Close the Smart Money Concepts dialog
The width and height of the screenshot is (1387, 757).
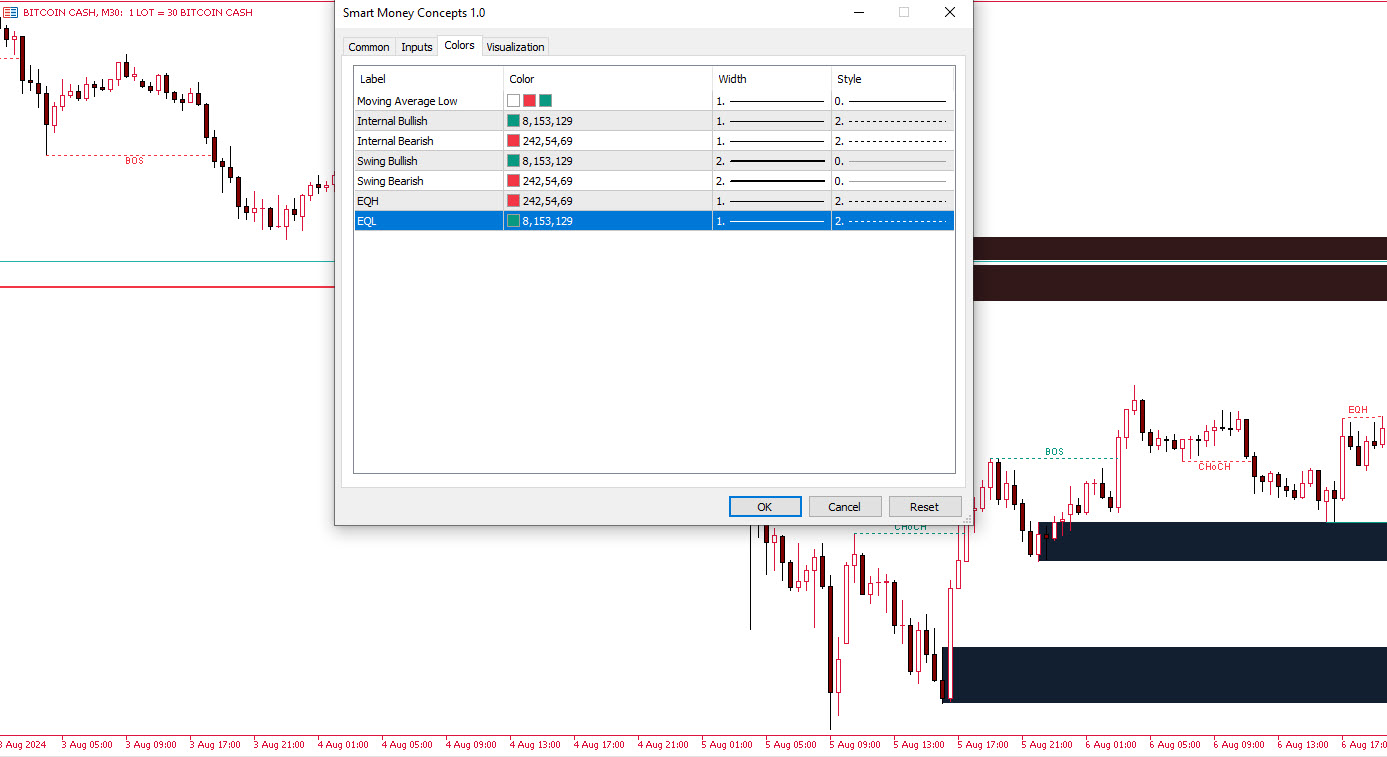tap(949, 13)
